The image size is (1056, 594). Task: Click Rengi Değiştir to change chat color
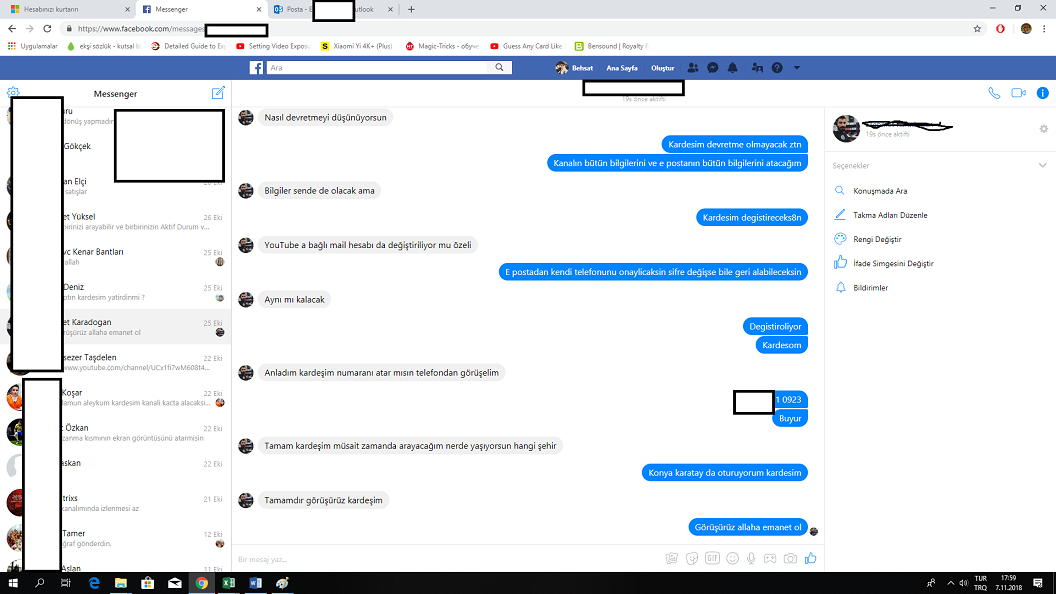pos(876,240)
